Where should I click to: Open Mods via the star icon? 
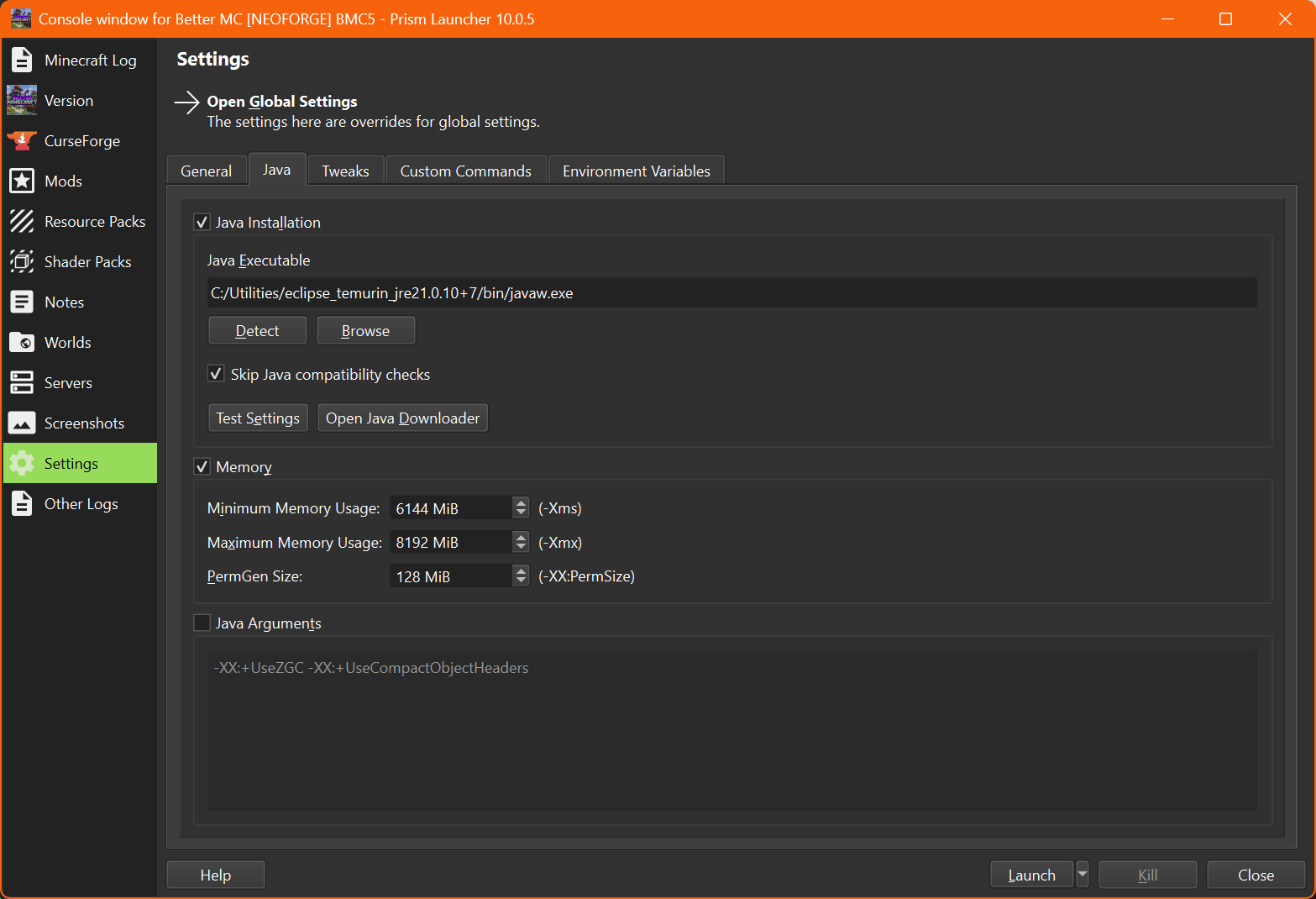[22, 181]
